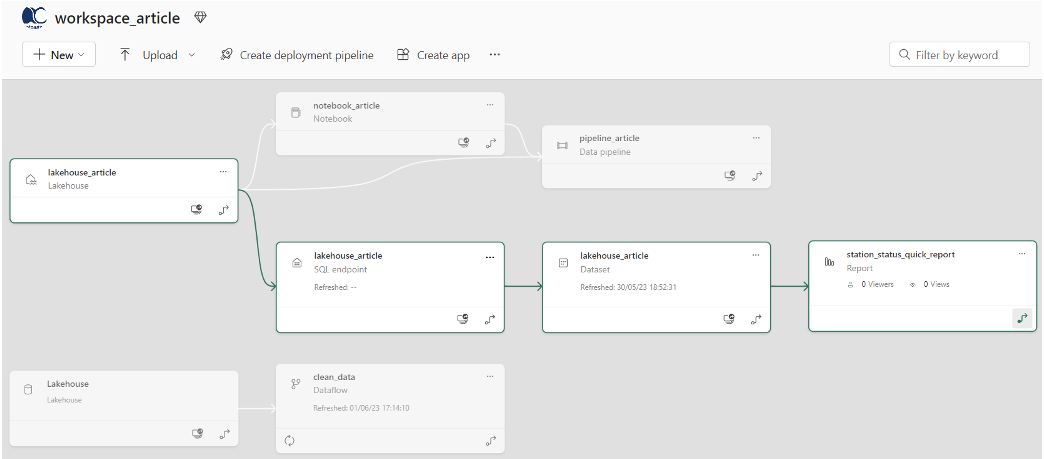Open the New dropdown menu

tap(59, 55)
